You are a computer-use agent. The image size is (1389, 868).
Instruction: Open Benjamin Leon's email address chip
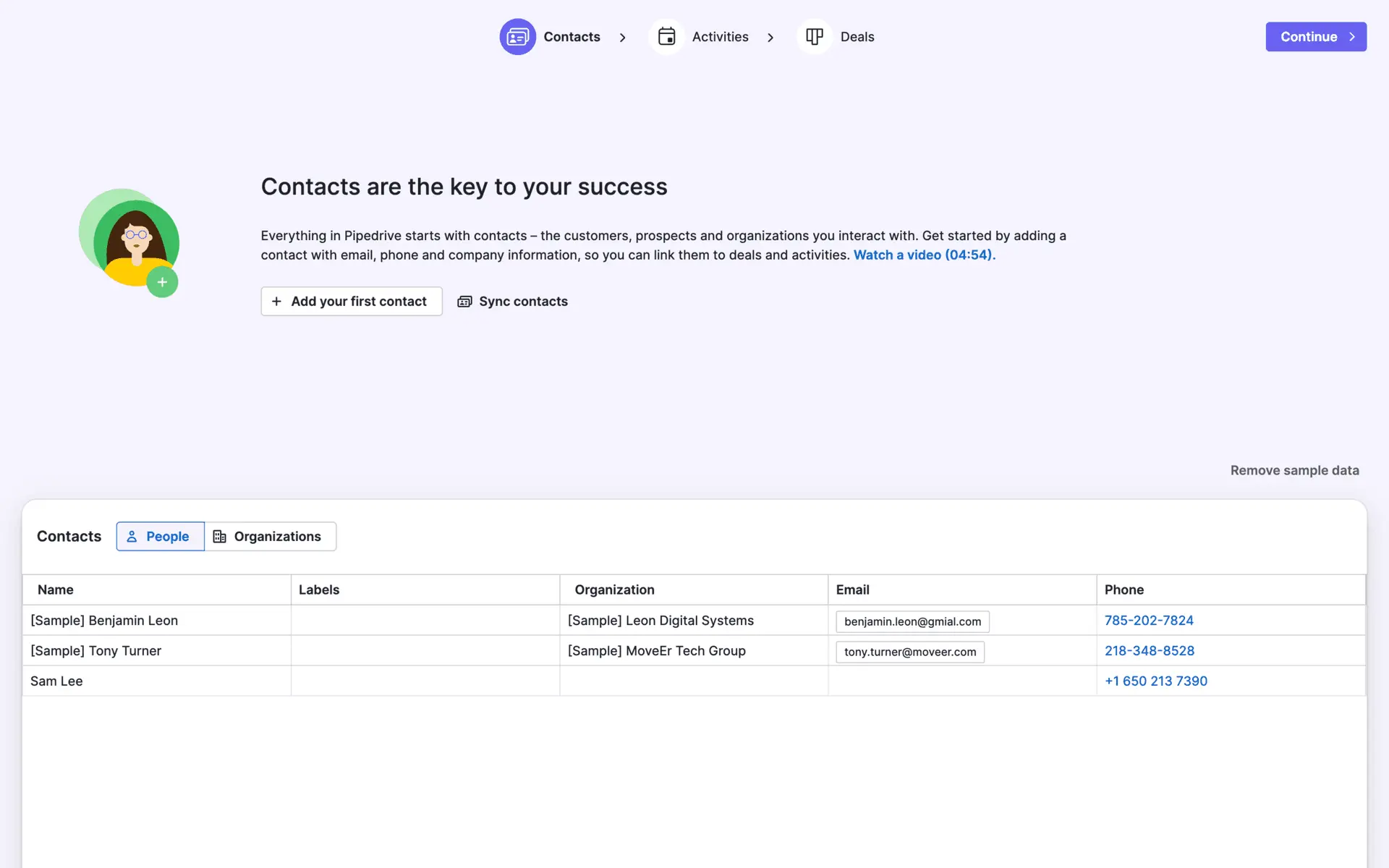912,621
